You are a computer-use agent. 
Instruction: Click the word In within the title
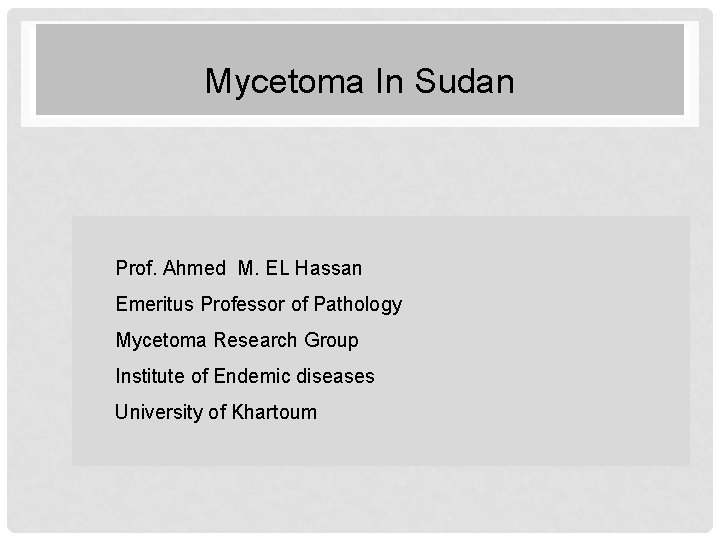389,81
